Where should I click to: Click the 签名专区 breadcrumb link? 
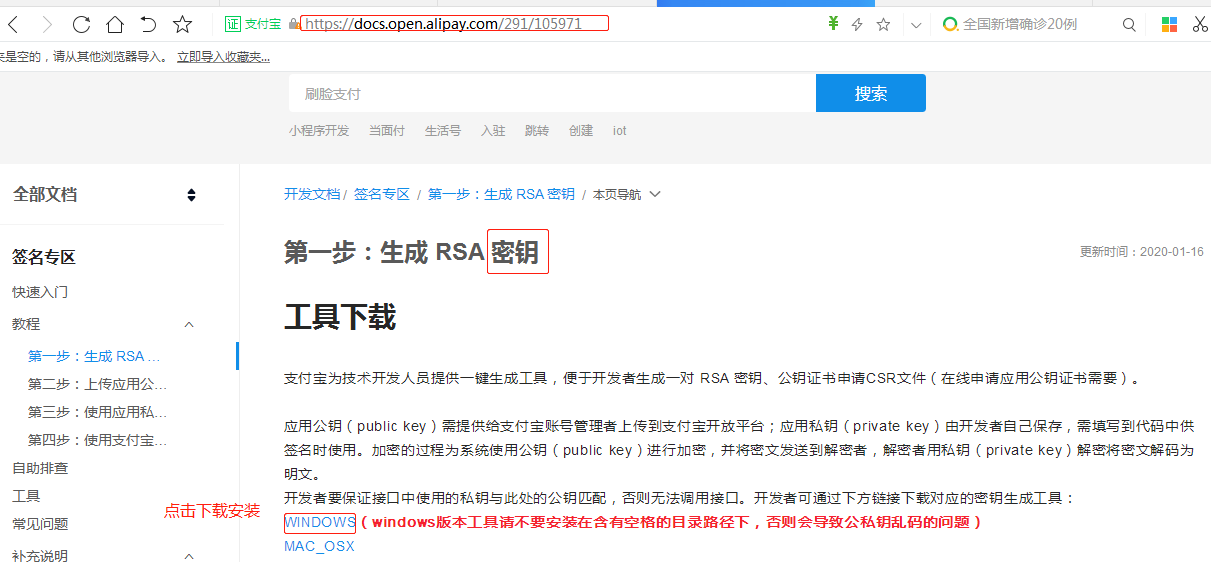382,194
